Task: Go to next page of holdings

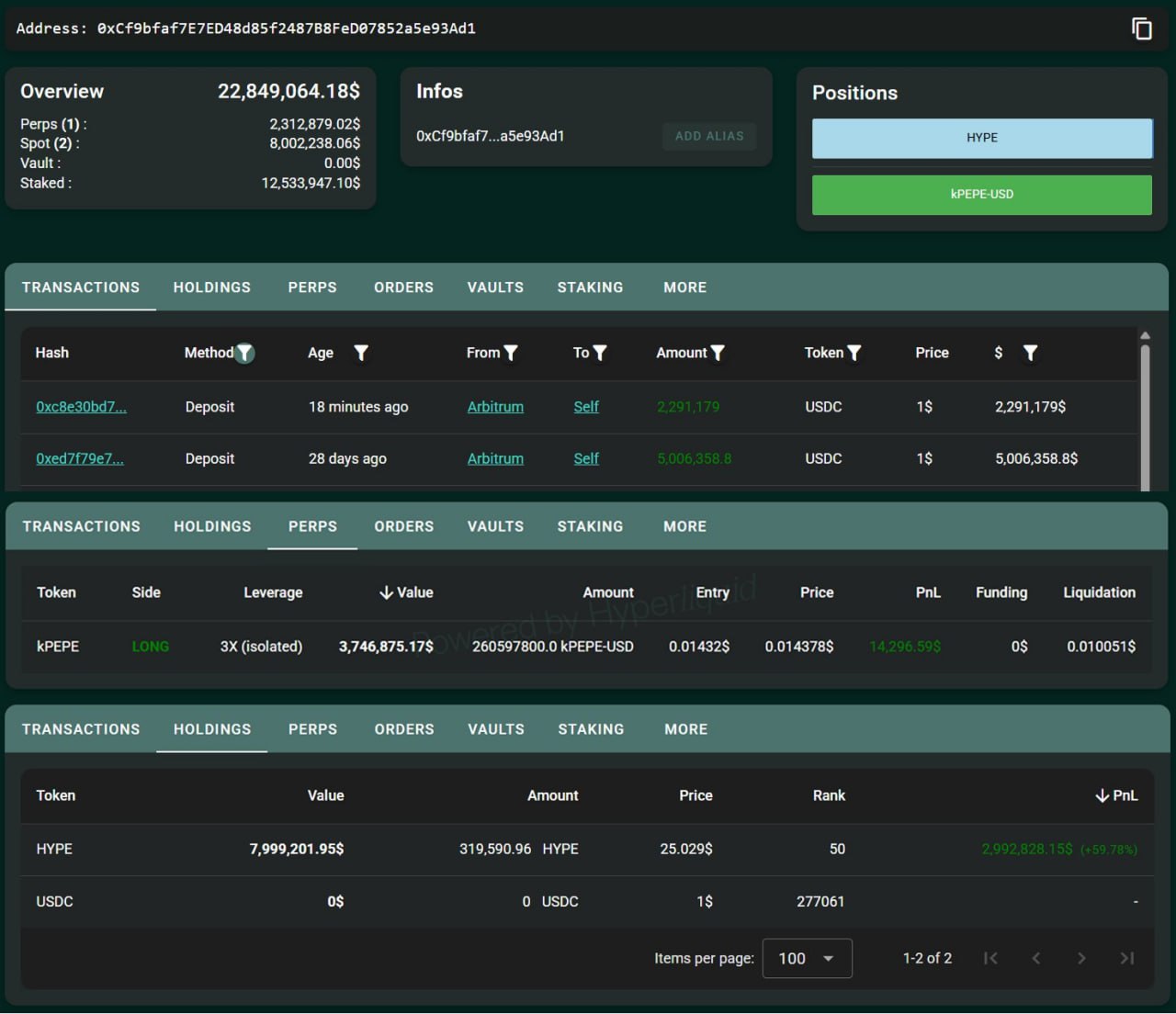Action: click(x=1081, y=958)
